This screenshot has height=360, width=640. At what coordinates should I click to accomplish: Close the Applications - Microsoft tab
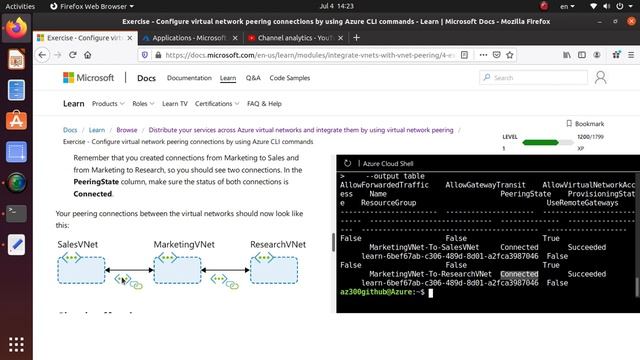click(x=235, y=38)
